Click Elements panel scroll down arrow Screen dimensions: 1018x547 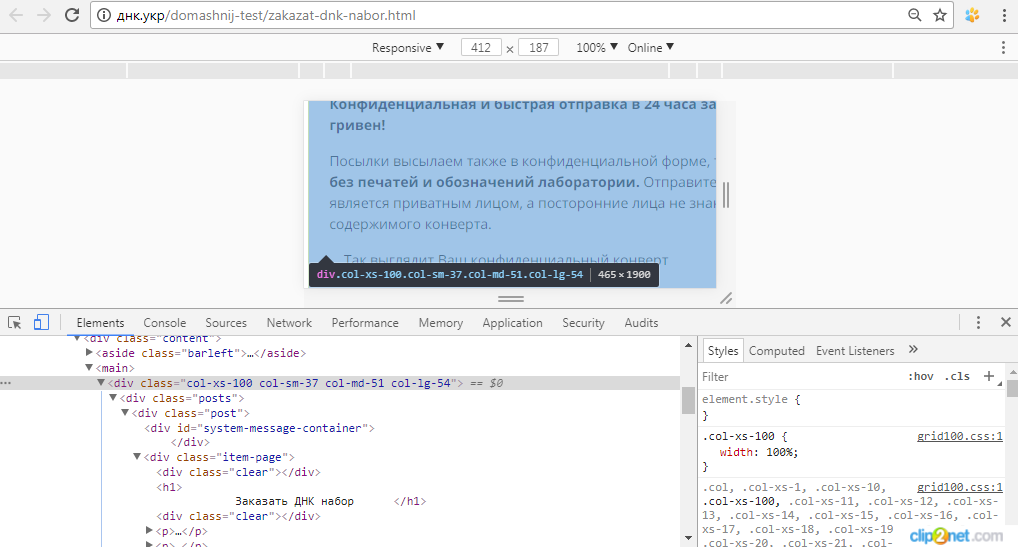[688, 538]
